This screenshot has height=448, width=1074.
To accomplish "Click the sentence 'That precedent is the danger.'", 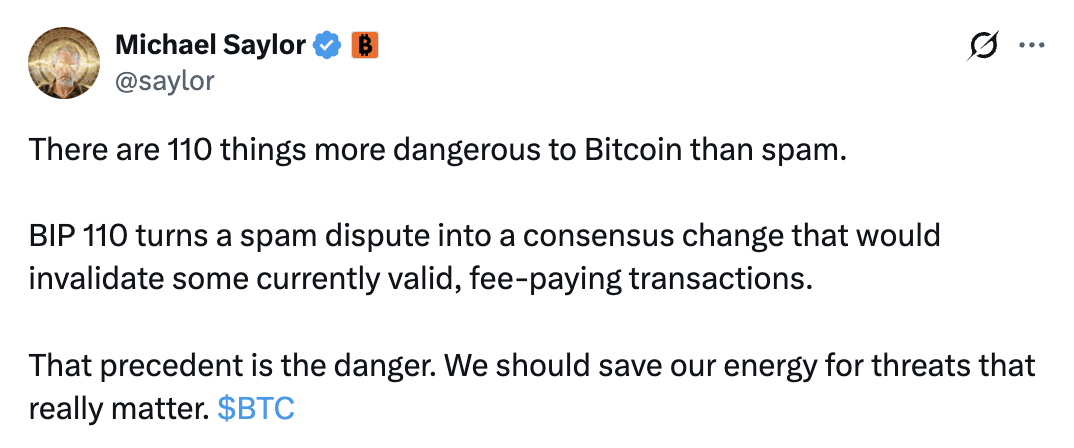I will click(x=234, y=366).
